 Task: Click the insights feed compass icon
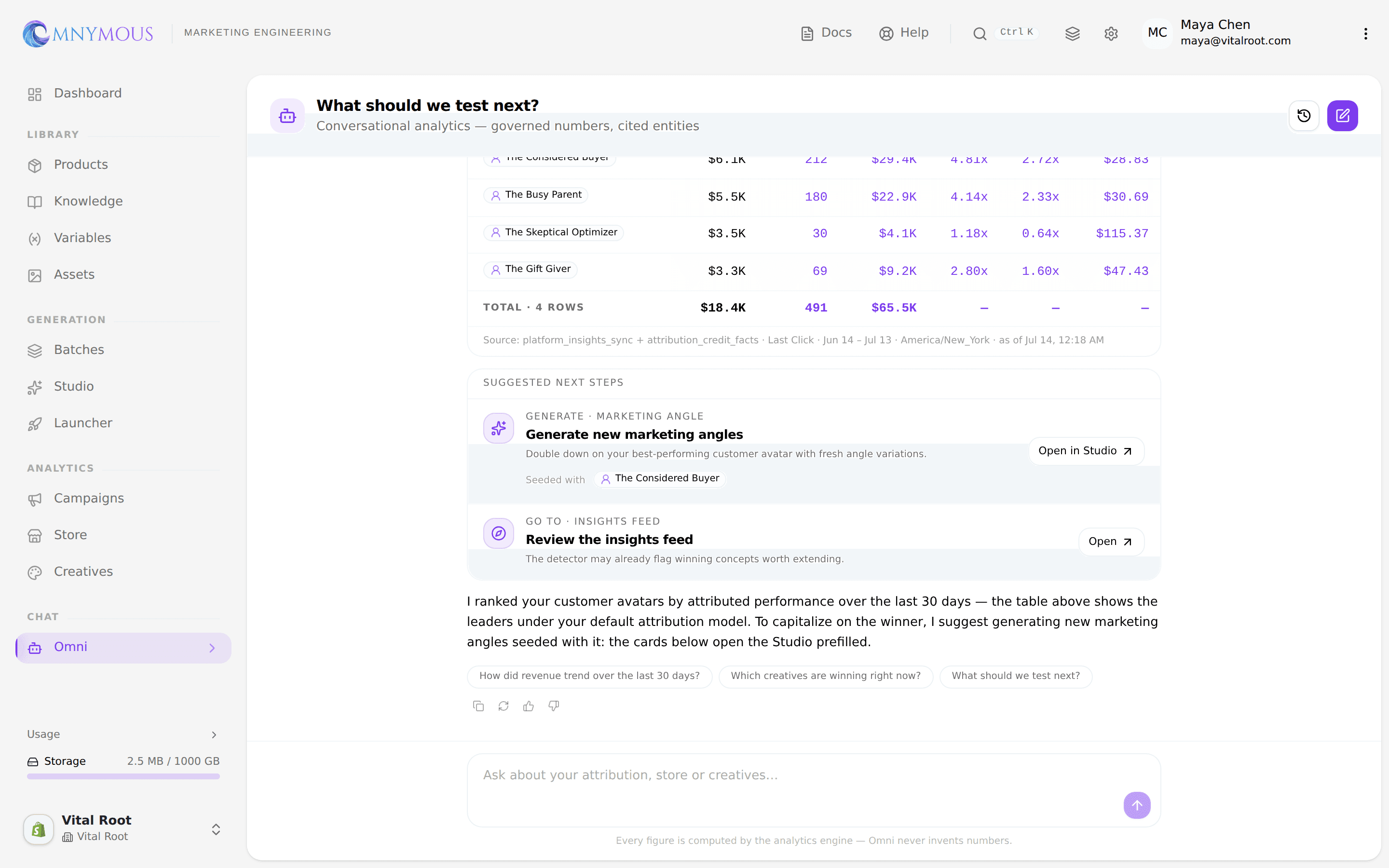tap(498, 533)
